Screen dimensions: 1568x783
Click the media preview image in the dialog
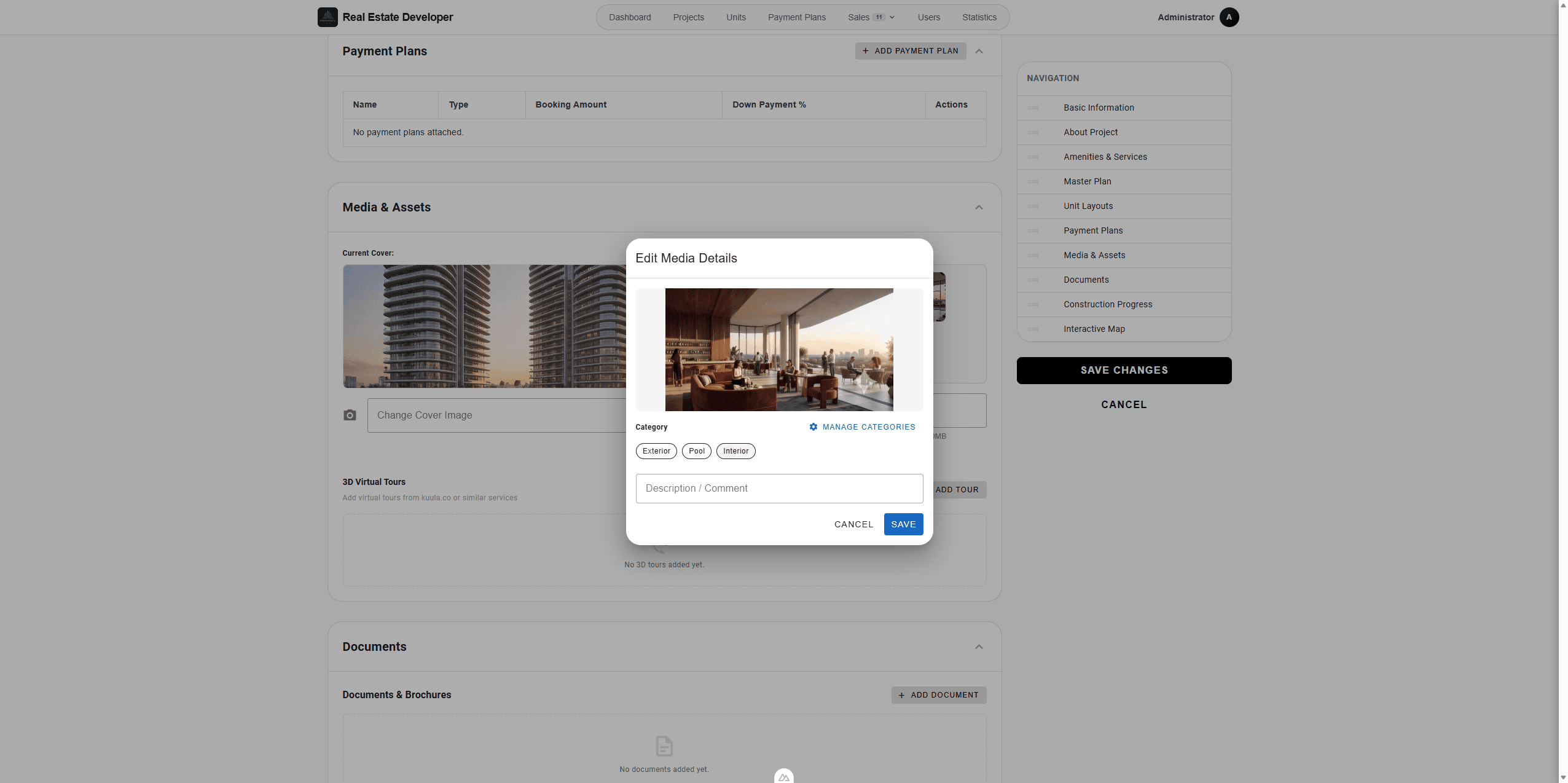pyautogui.click(x=779, y=350)
